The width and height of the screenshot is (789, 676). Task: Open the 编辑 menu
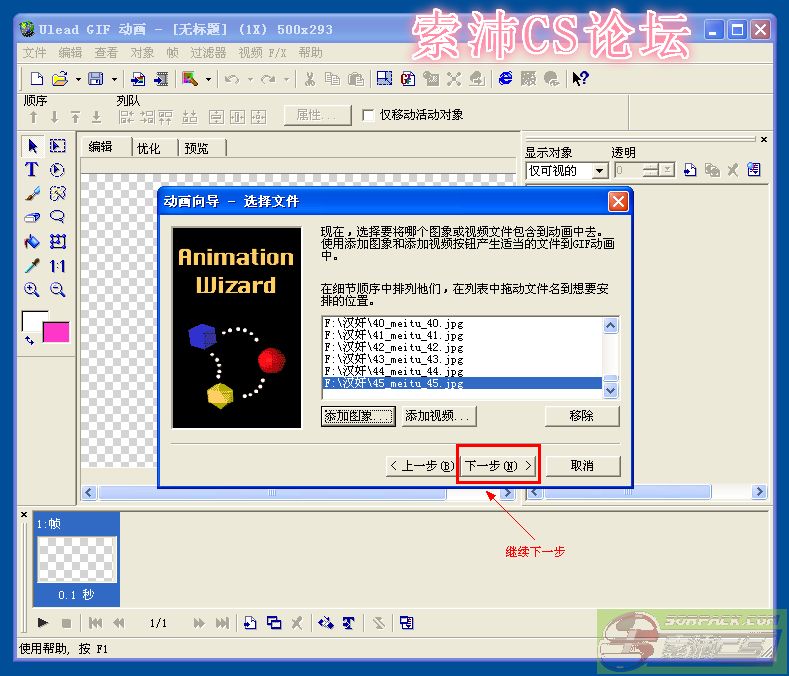coord(70,53)
